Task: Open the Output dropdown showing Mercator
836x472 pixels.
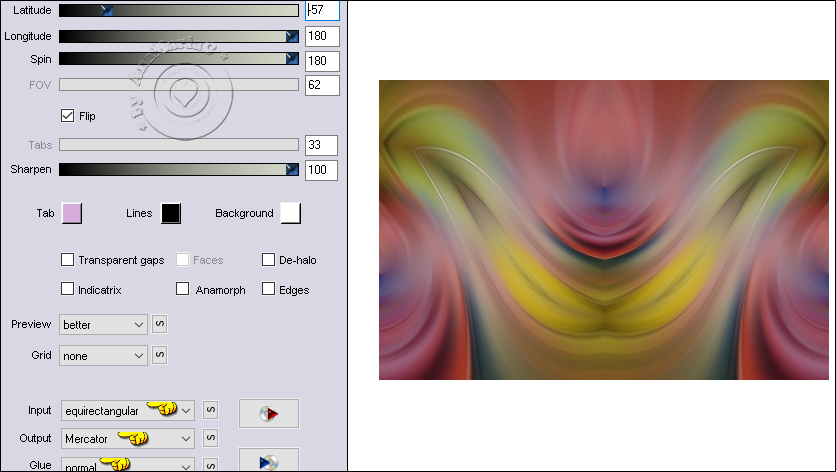Action: pos(127,438)
